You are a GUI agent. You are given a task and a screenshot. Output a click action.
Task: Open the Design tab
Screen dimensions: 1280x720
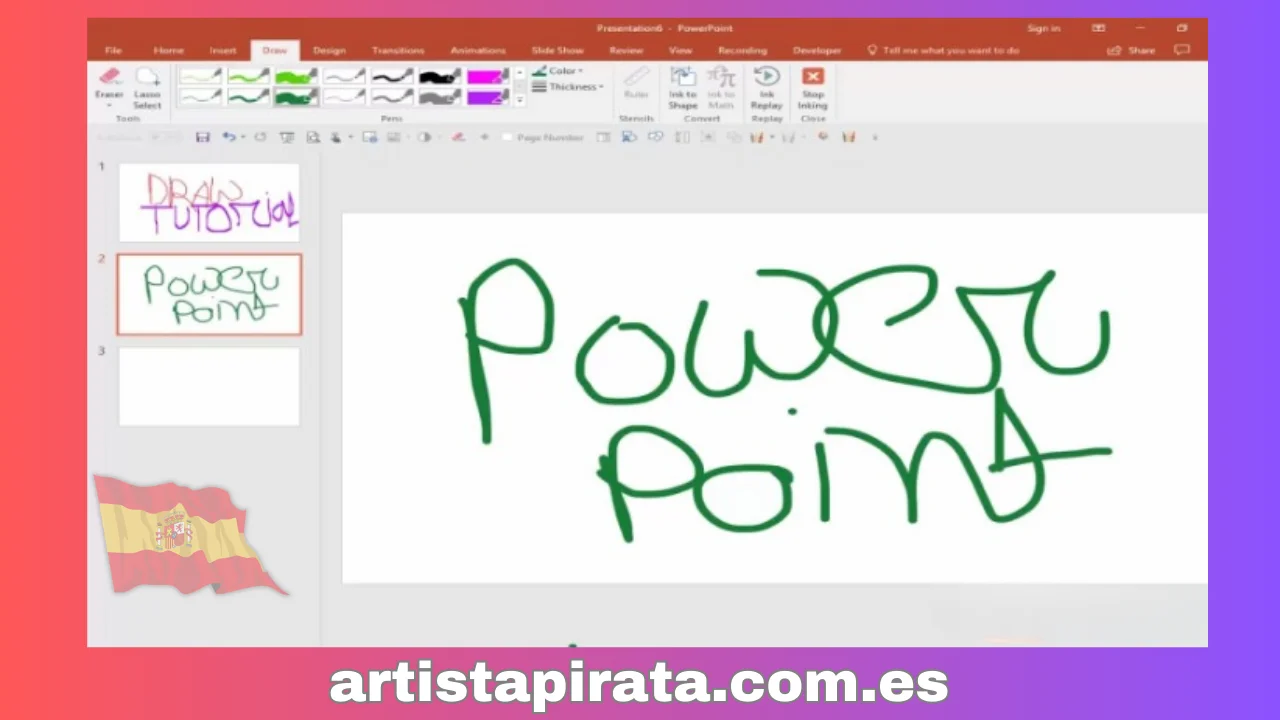pos(329,50)
